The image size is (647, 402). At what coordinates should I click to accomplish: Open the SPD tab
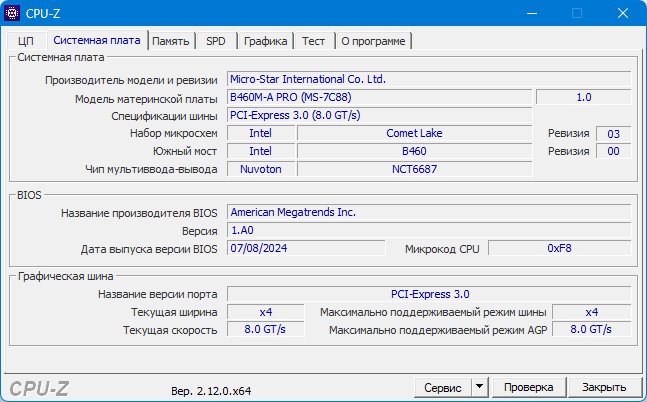(216, 41)
